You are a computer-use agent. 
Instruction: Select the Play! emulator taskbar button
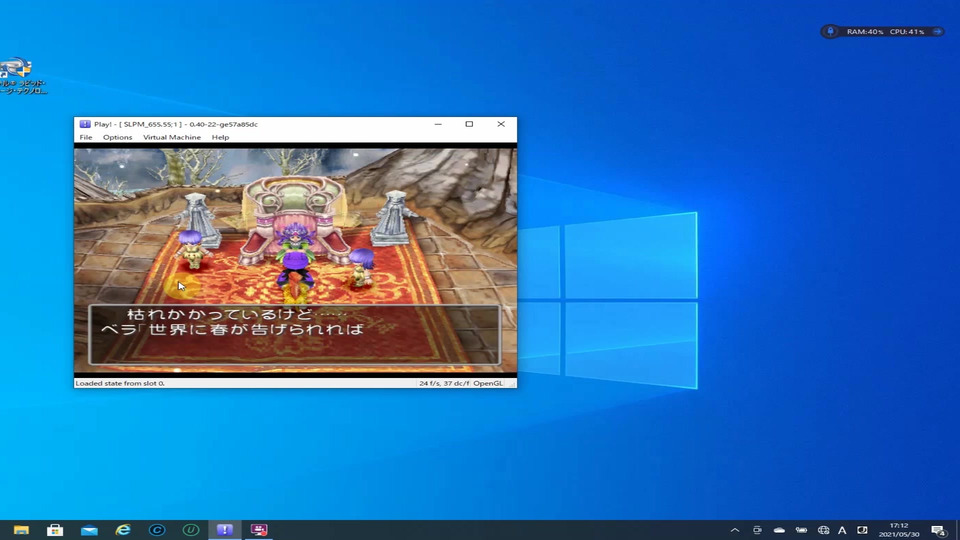[225, 530]
